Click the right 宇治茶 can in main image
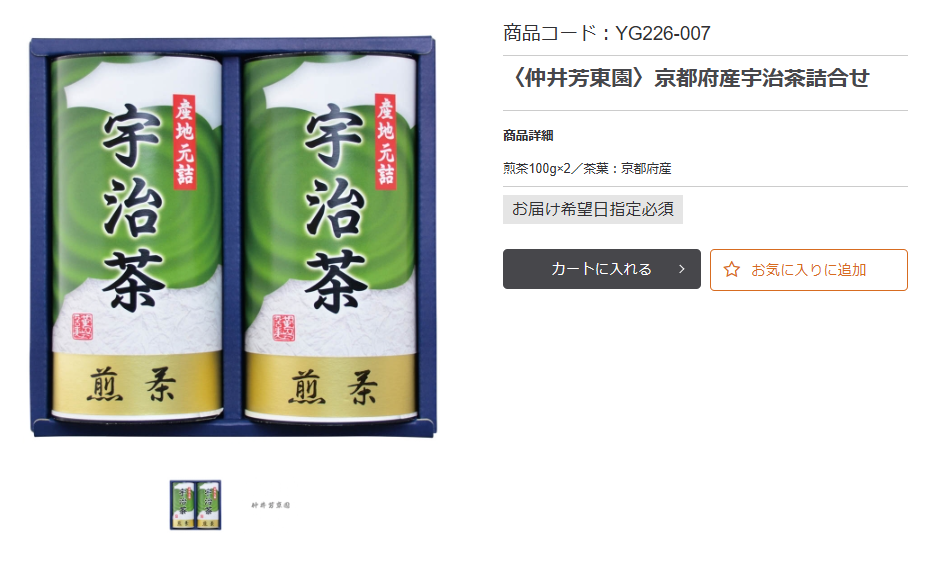The width and height of the screenshot is (930, 563). [x=331, y=237]
